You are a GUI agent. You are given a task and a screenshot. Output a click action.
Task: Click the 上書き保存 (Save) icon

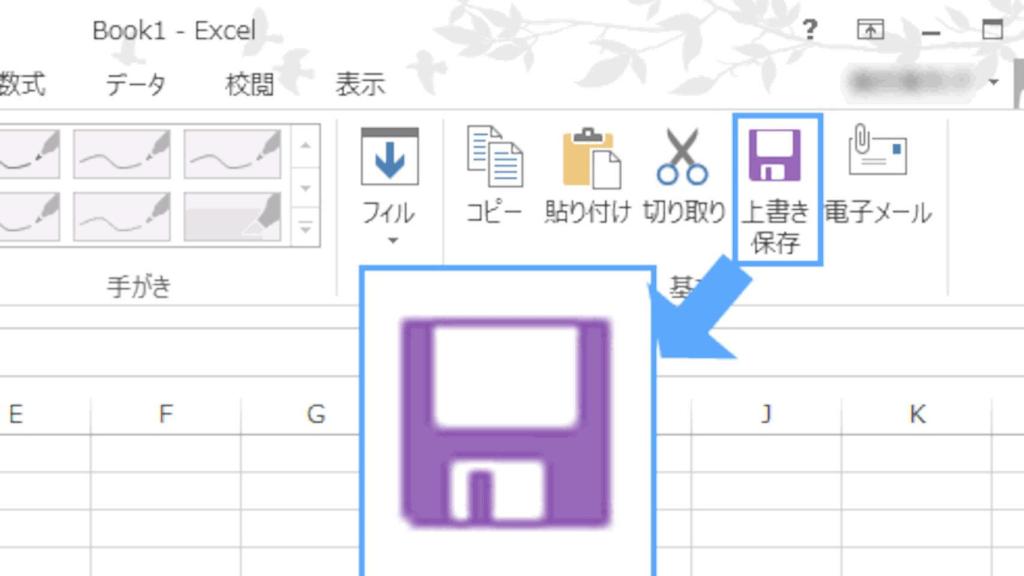point(778,155)
